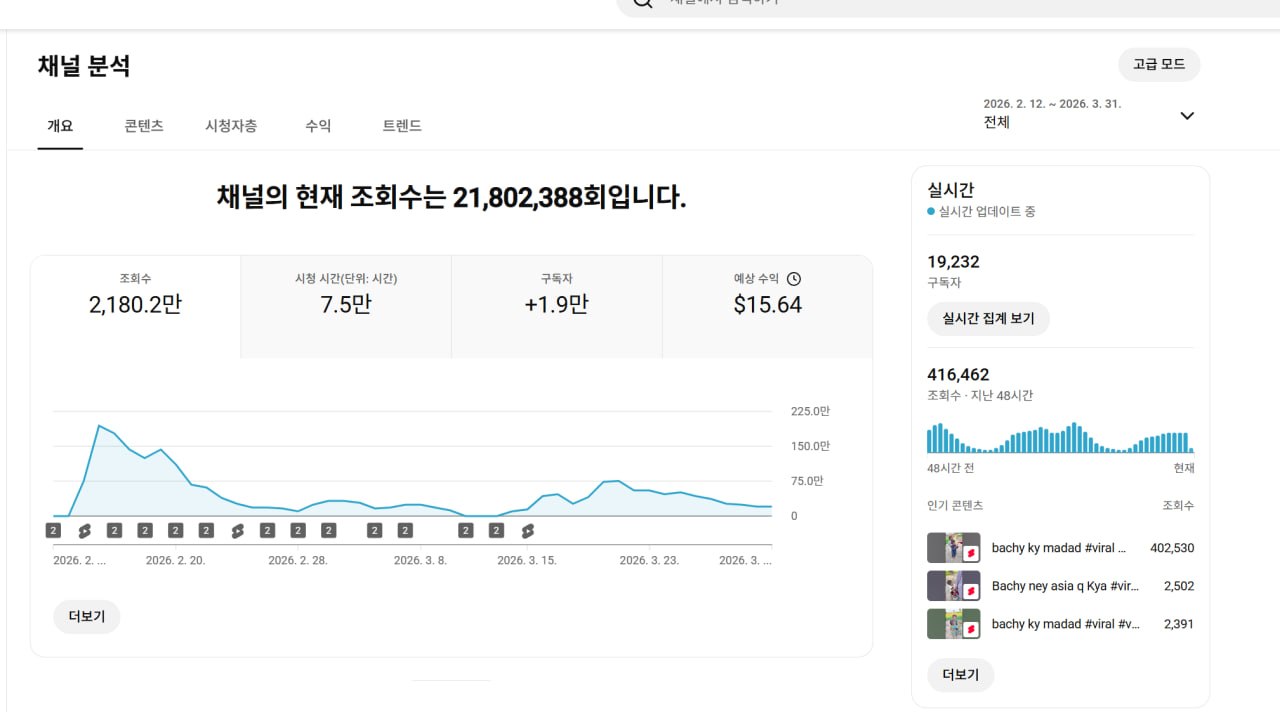Click the leftmost '2' video marker below chart
This screenshot has width=1280, height=712.
click(54, 531)
